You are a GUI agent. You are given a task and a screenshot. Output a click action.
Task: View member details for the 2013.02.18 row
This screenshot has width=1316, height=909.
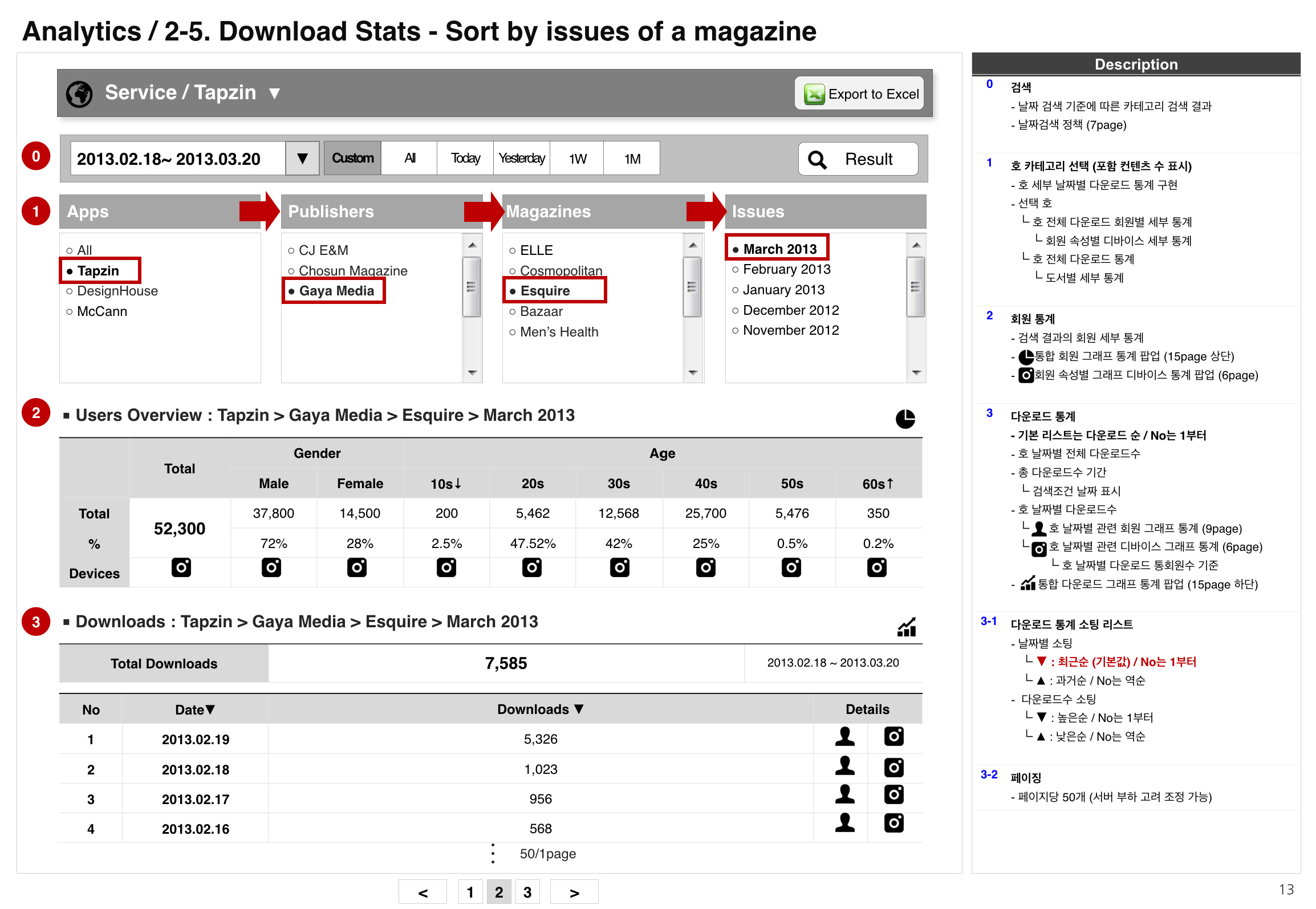click(x=845, y=766)
